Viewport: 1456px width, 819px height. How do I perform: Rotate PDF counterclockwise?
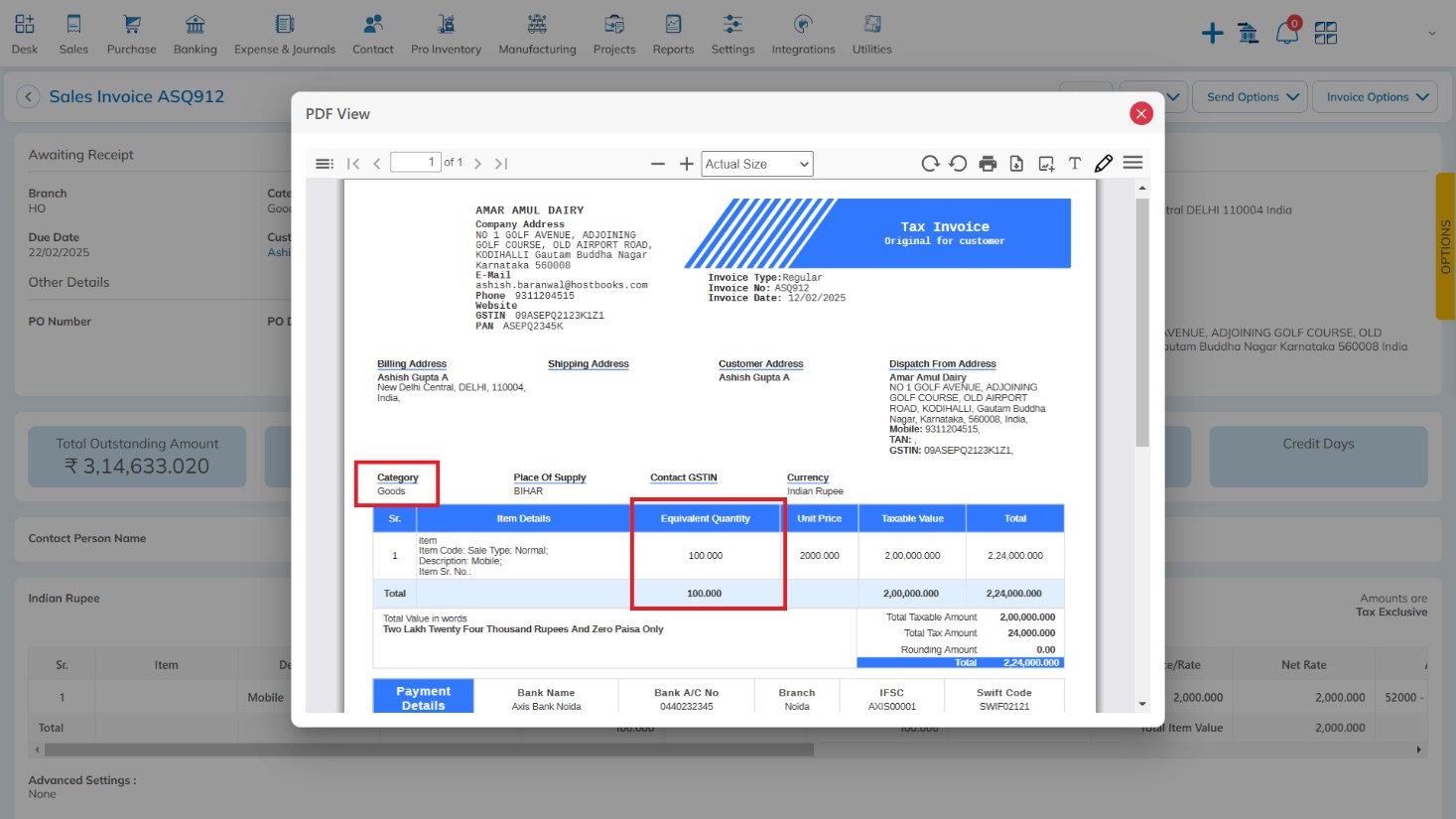pos(958,164)
